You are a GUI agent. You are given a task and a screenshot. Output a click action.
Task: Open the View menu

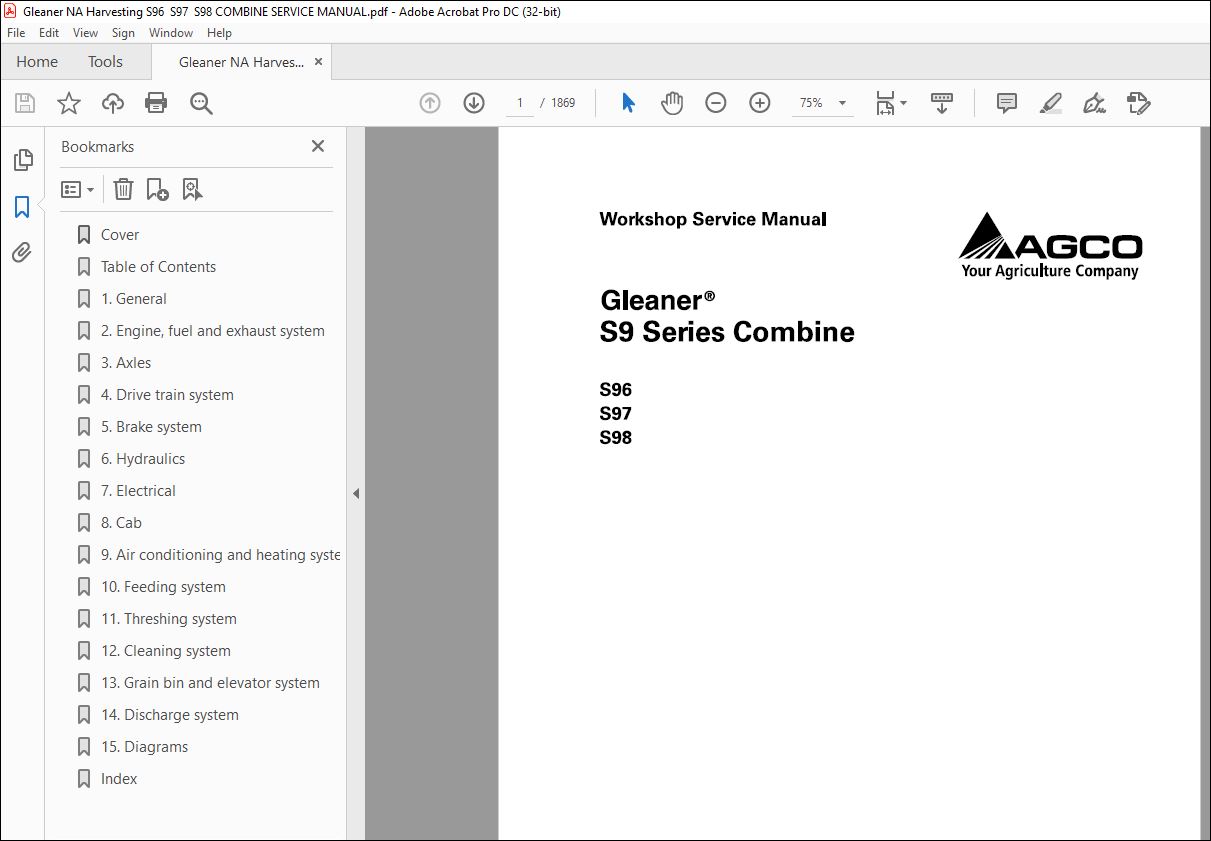(86, 33)
